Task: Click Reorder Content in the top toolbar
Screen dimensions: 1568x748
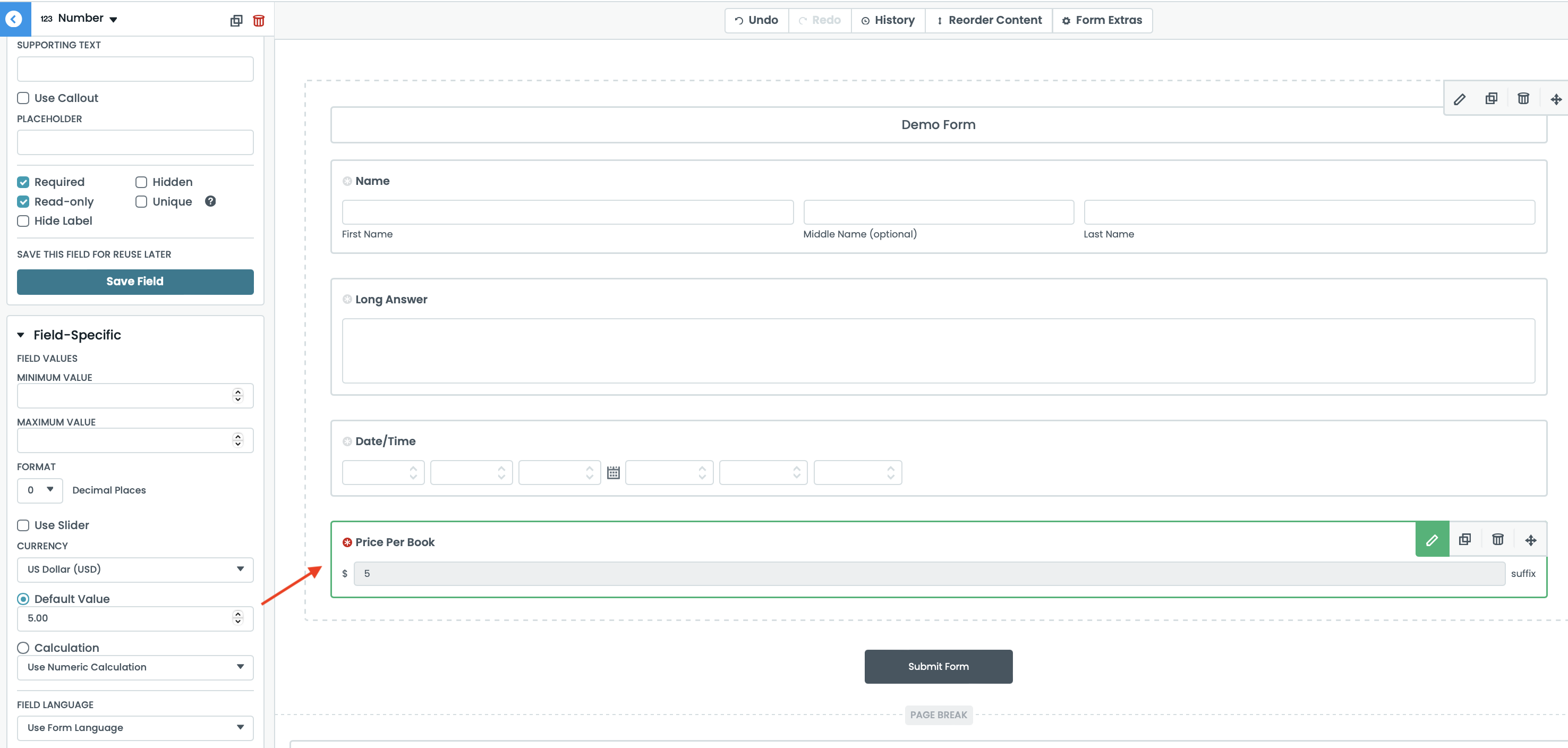Action: pos(989,20)
